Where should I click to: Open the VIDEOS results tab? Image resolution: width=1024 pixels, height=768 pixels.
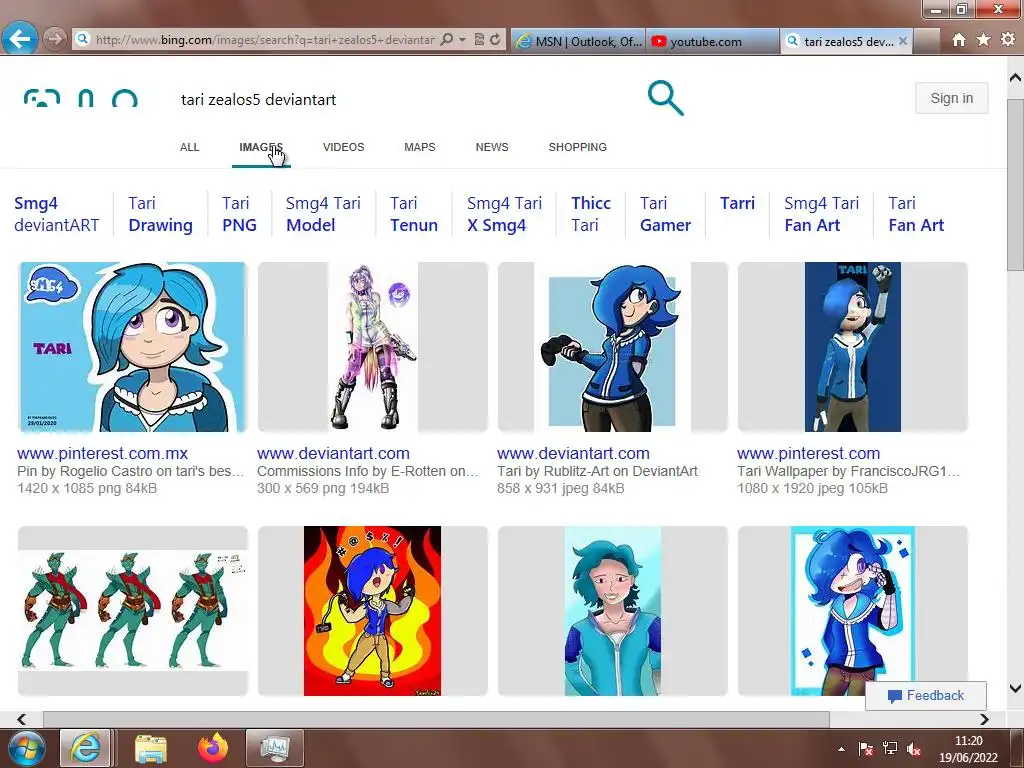tap(344, 147)
